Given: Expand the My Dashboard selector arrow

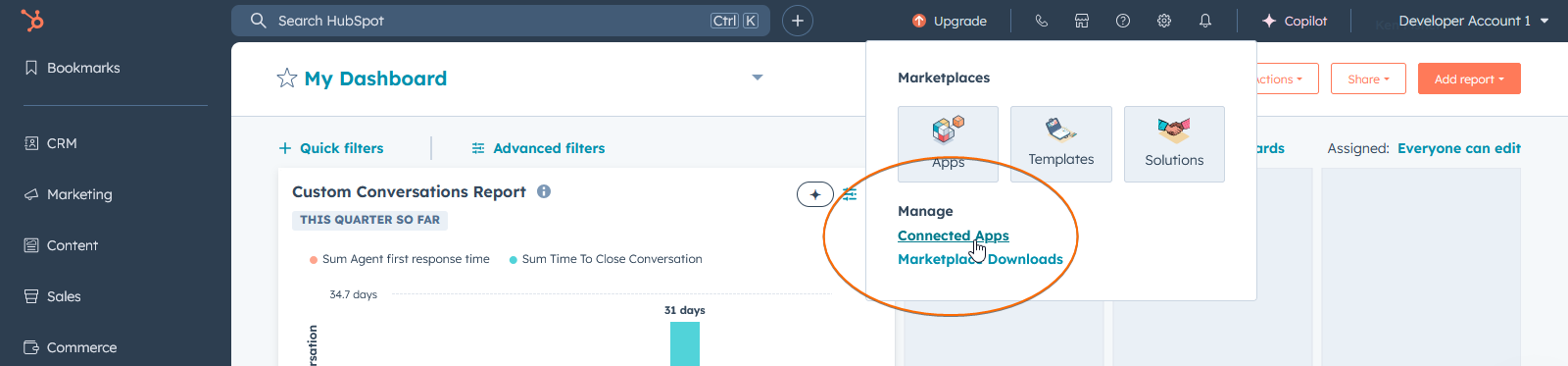Looking at the screenshot, I should [x=758, y=78].
